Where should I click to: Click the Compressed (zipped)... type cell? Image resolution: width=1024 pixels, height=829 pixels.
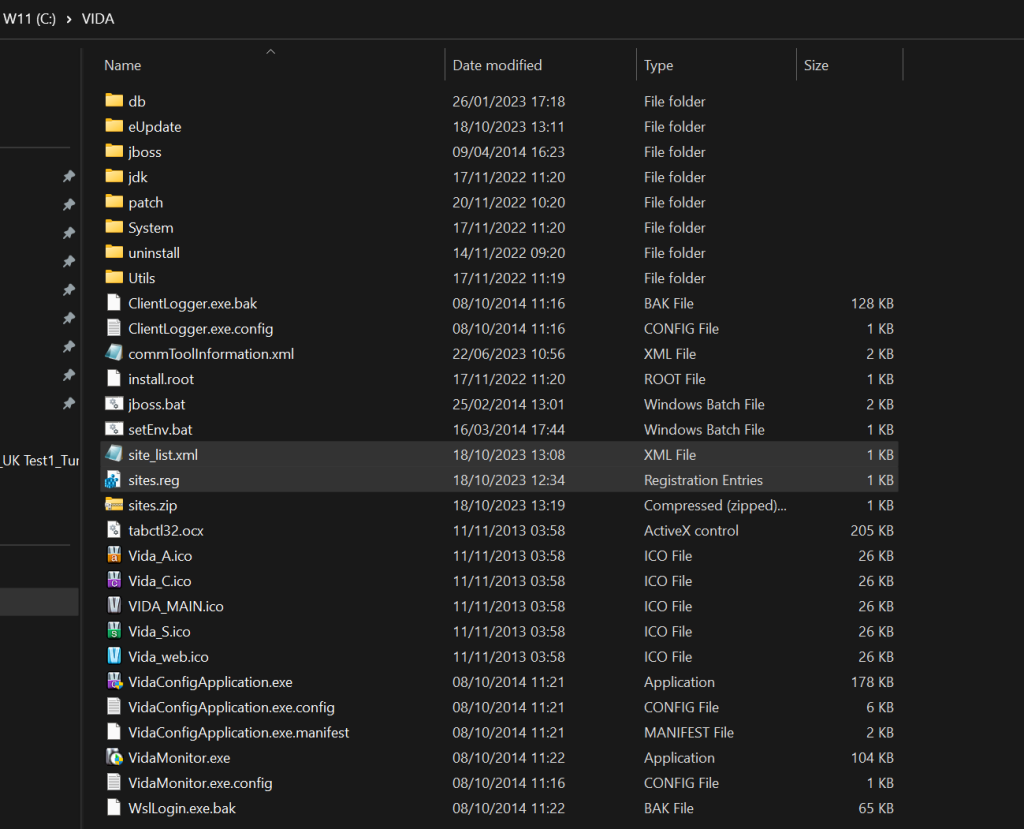(x=715, y=506)
